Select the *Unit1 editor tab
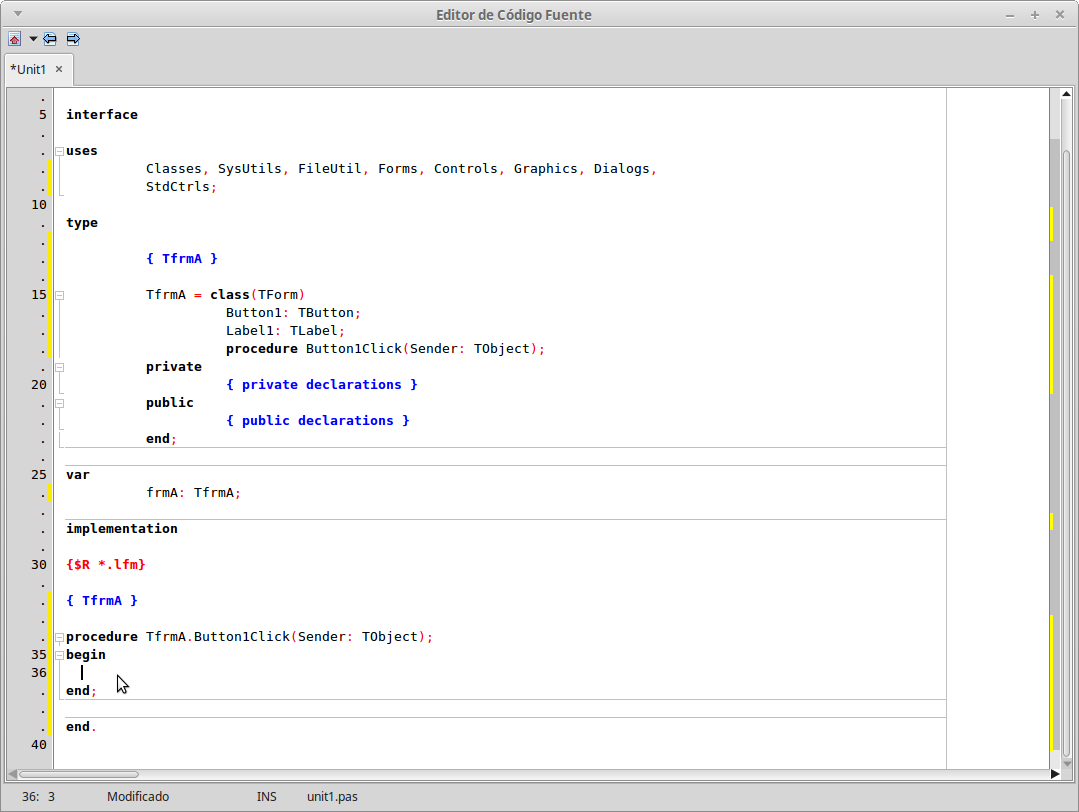 click(x=30, y=69)
